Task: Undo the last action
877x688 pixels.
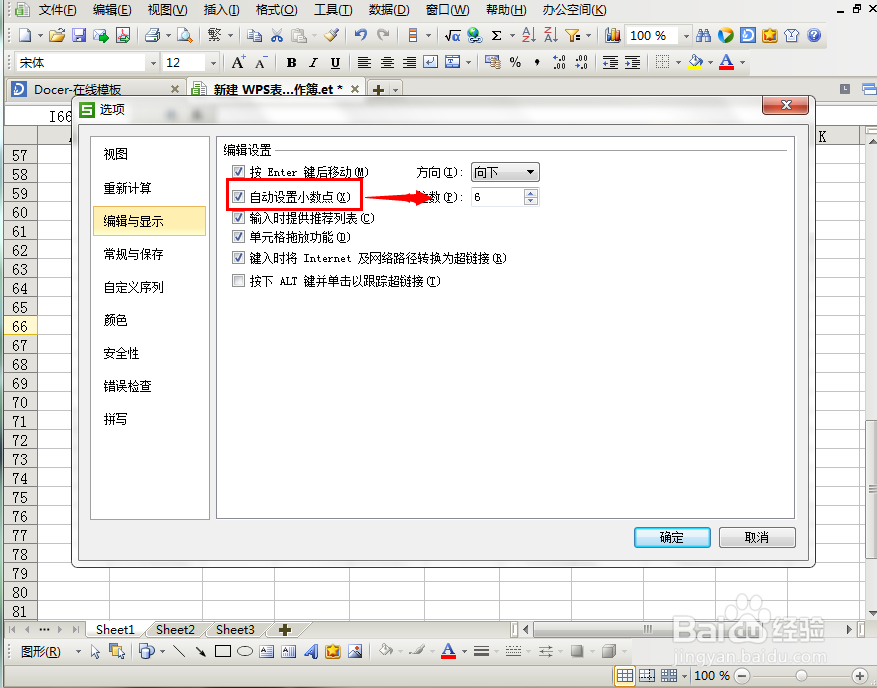Action: pyautogui.click(x=361, y=35)
